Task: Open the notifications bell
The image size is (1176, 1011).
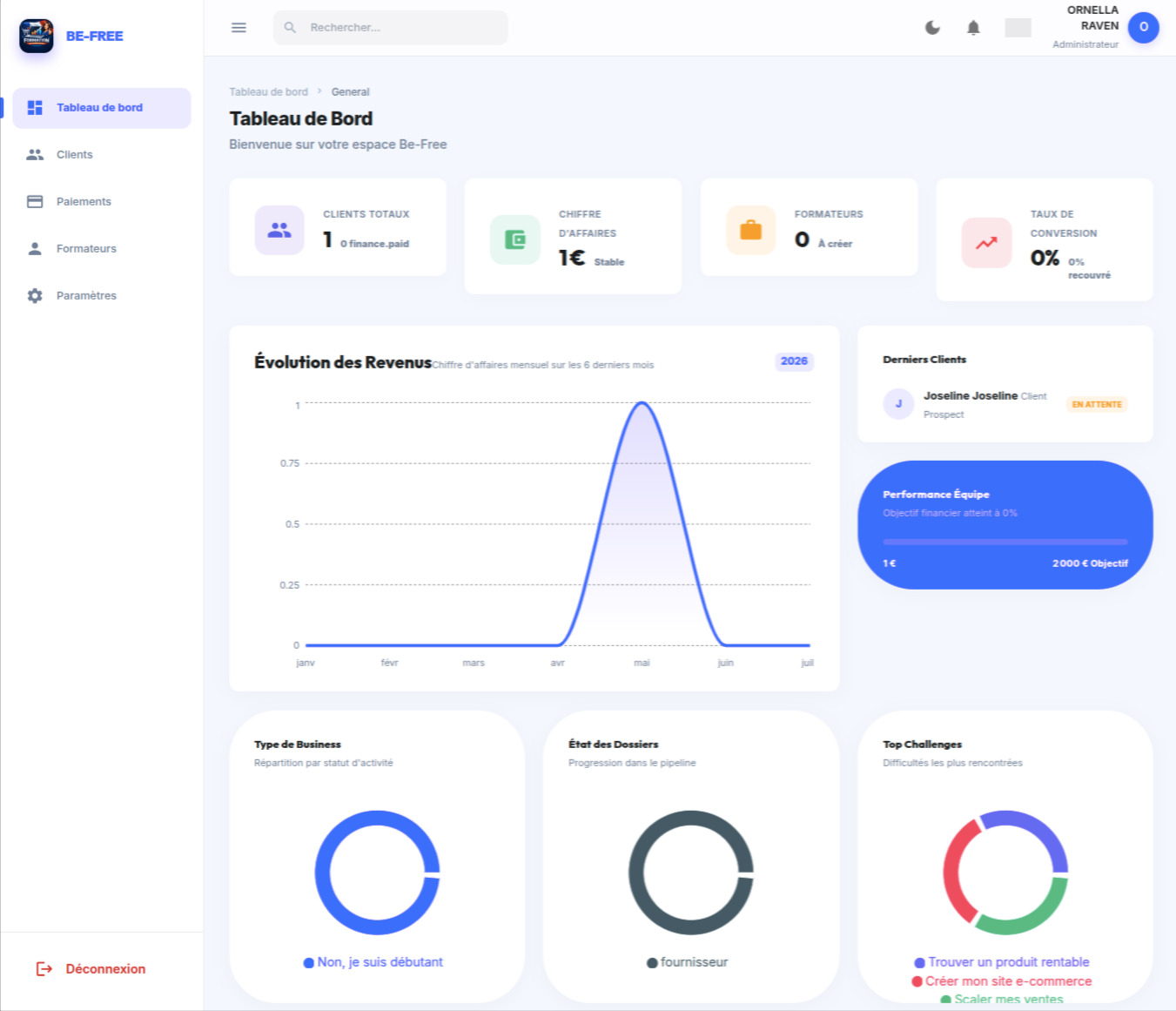Action: click(x=973, y=28)
